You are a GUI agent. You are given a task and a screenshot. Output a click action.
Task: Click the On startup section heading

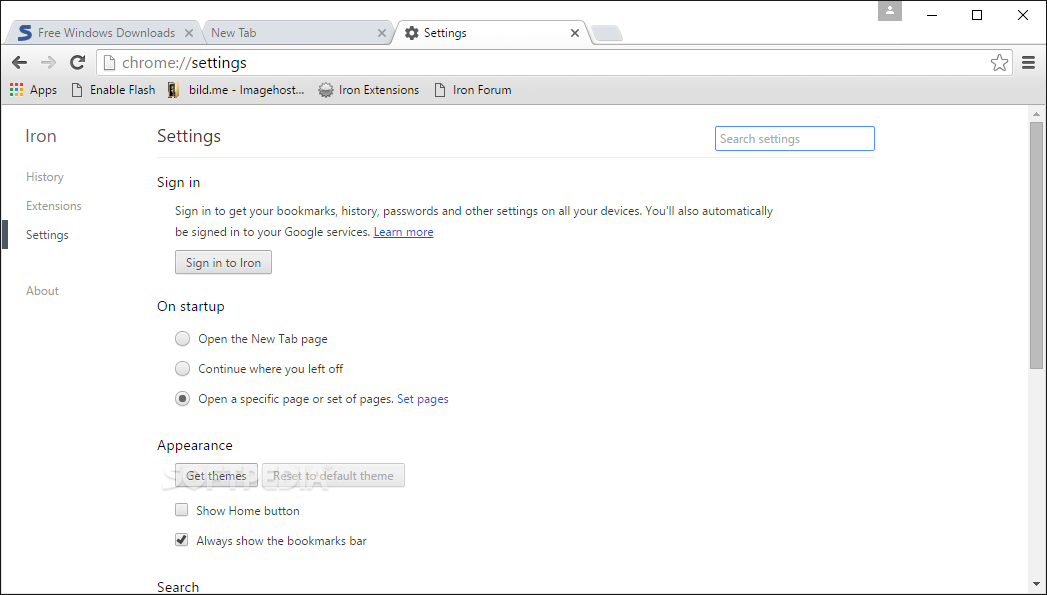[x=191, y=307]
